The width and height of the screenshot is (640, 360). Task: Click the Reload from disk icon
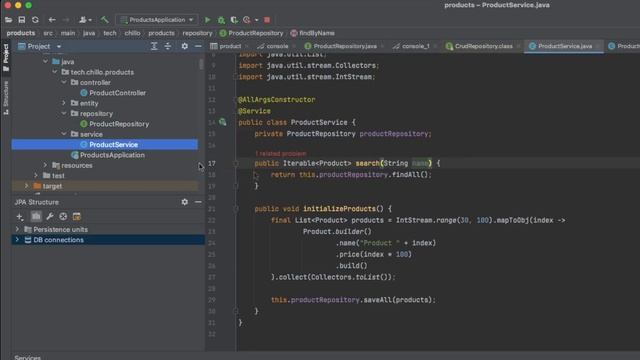pos(35,20)
